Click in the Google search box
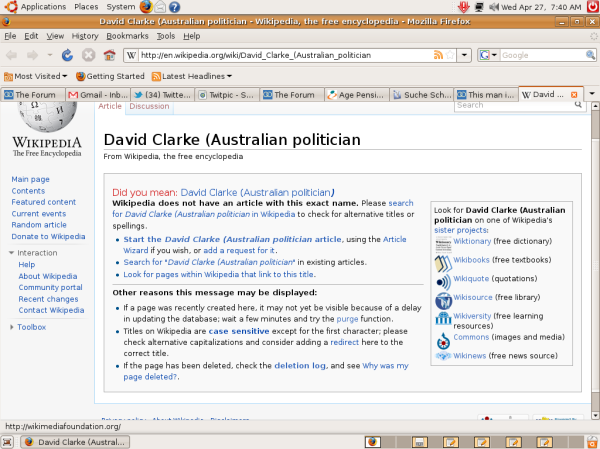The height and width of the screenshot is (449, 600). [x=542, y=55]
